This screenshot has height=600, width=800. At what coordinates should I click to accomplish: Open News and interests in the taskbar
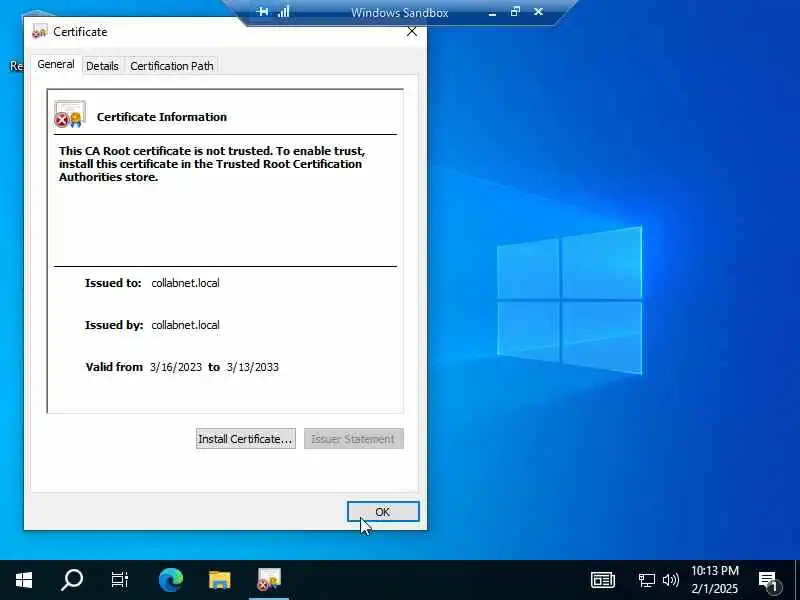pos(603,580)
